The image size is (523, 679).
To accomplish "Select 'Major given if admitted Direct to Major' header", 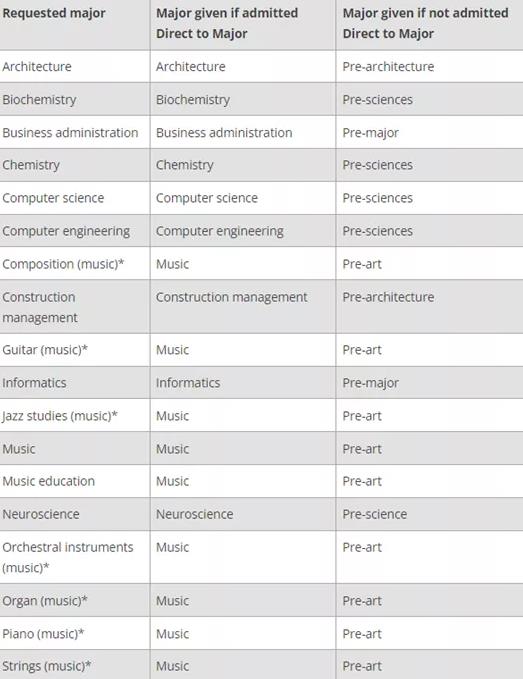I will click(227, 23).
